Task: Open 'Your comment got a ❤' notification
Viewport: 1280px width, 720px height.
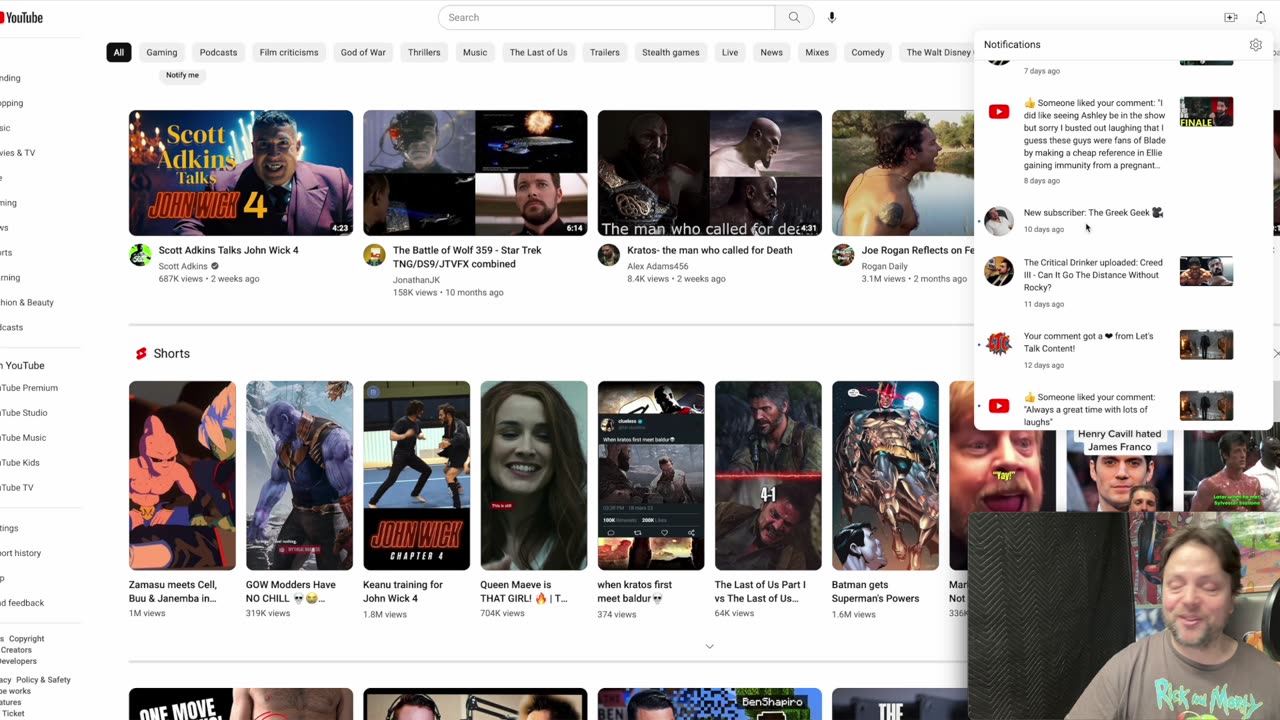Action: point(1088,342)
